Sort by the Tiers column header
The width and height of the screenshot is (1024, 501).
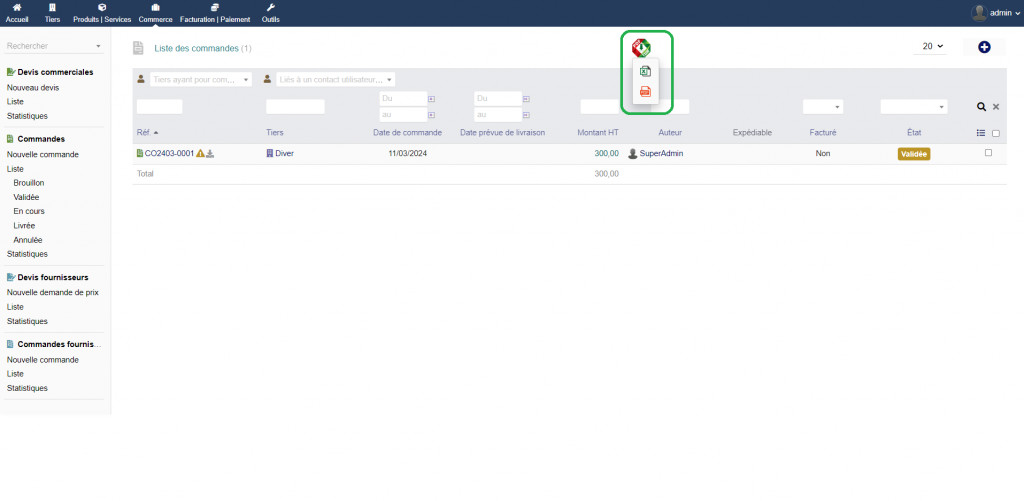(x=274, y=133)
